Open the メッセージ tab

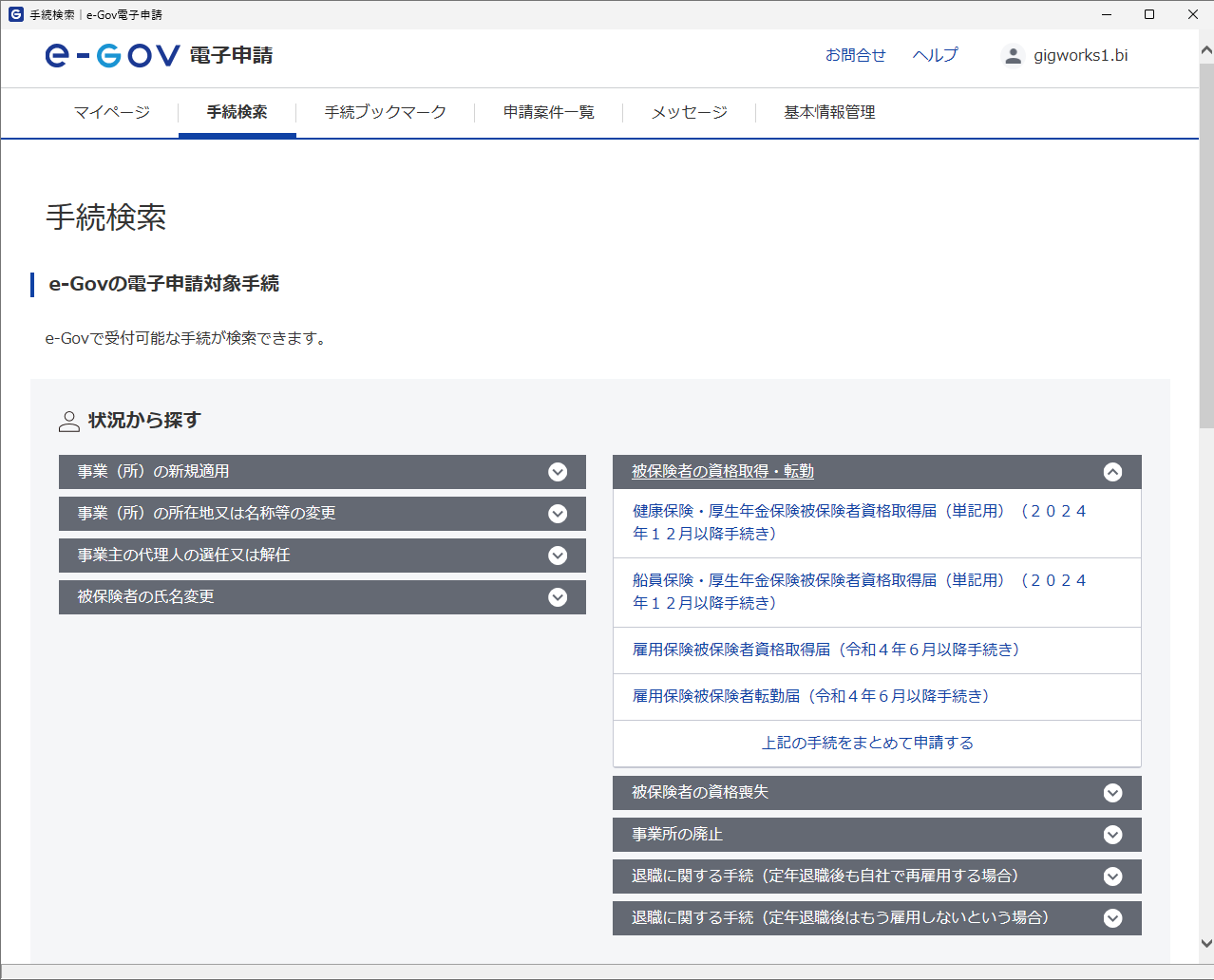[690, 112]
